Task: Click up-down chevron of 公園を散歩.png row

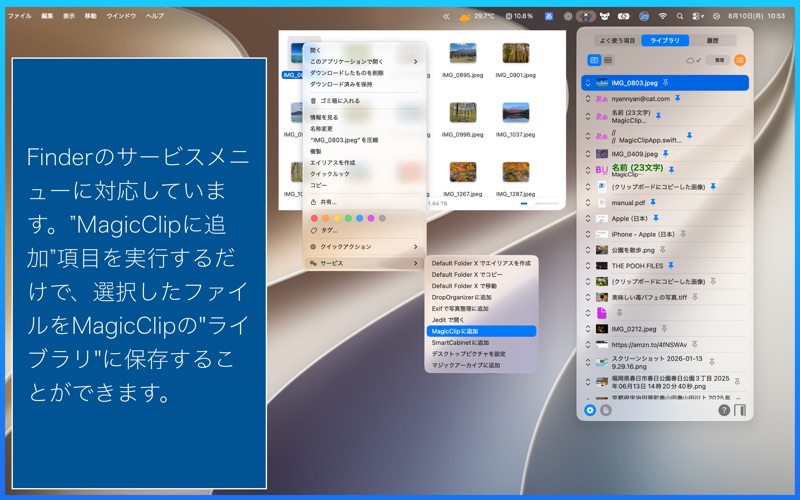Action: [x=588, y=250]
